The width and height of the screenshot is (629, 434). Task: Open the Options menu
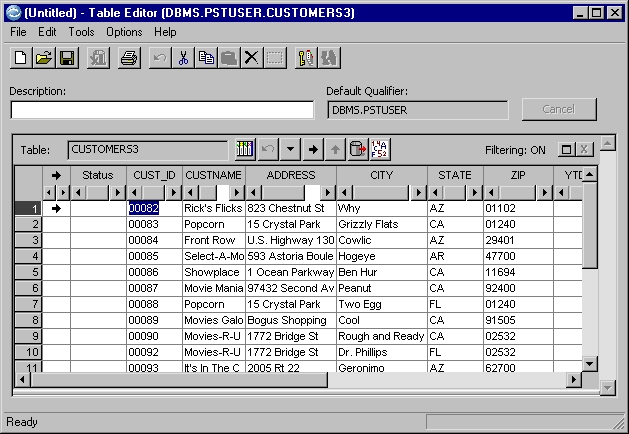124,32
